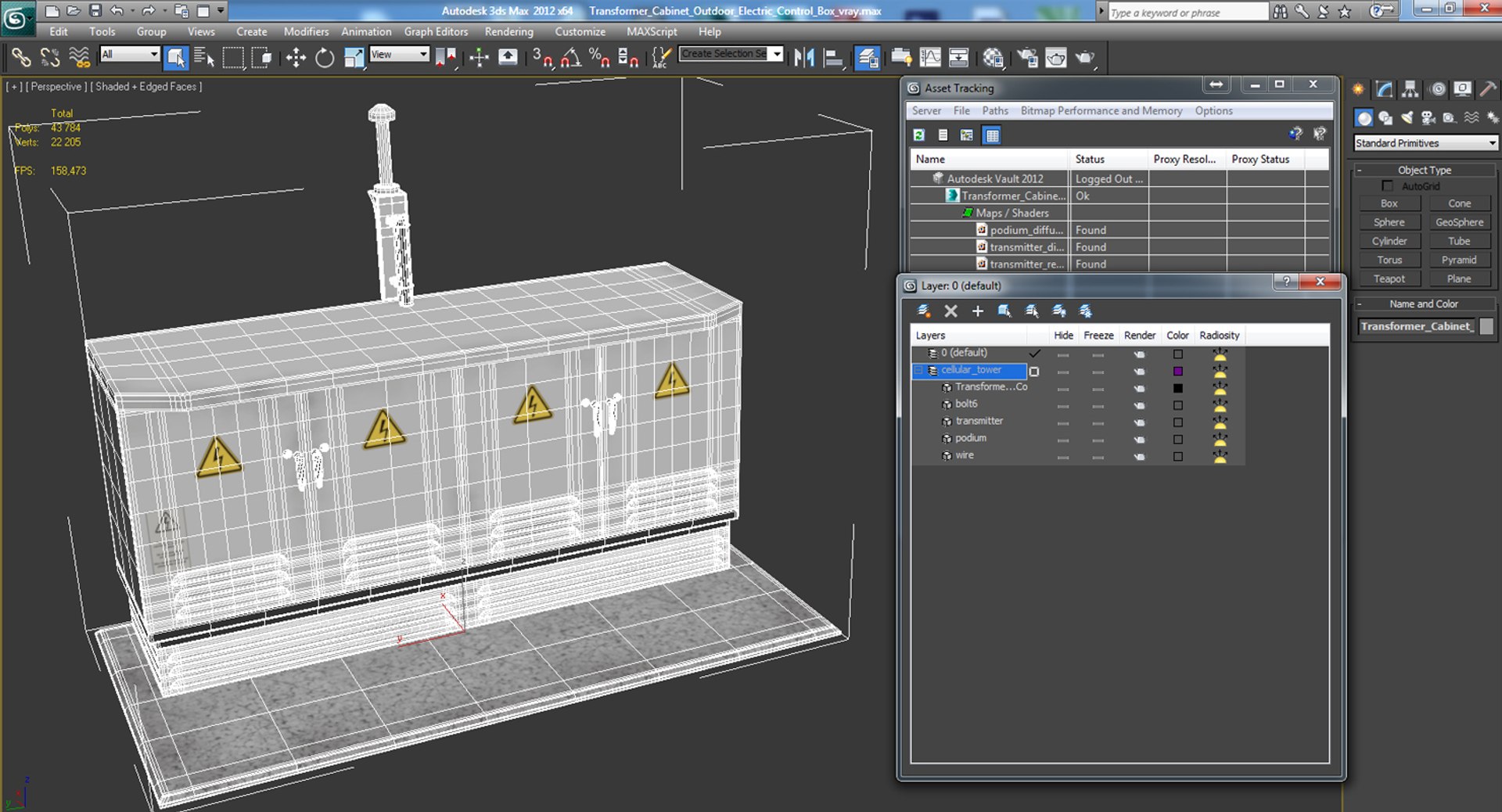Select the Move transform tool
This screenshot has width=1502, height=812.
pos(296,57)
